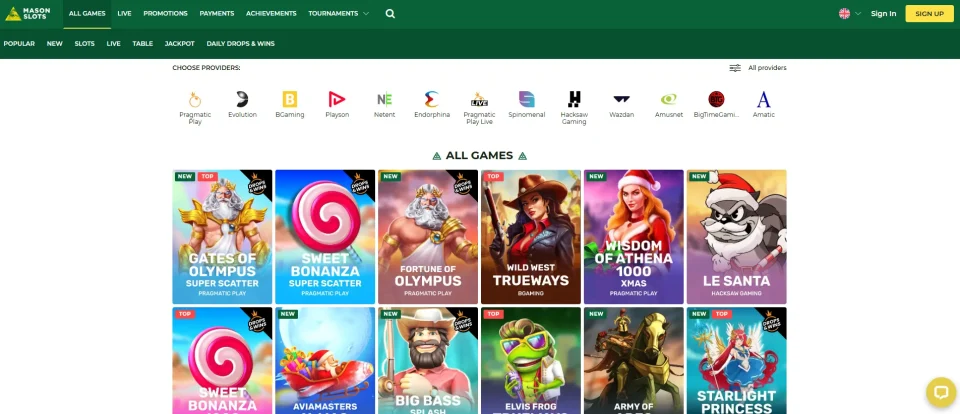This screenshot has height=414, width=960.
Task: Select the Playson provider icon
Action: pos(337,99)
